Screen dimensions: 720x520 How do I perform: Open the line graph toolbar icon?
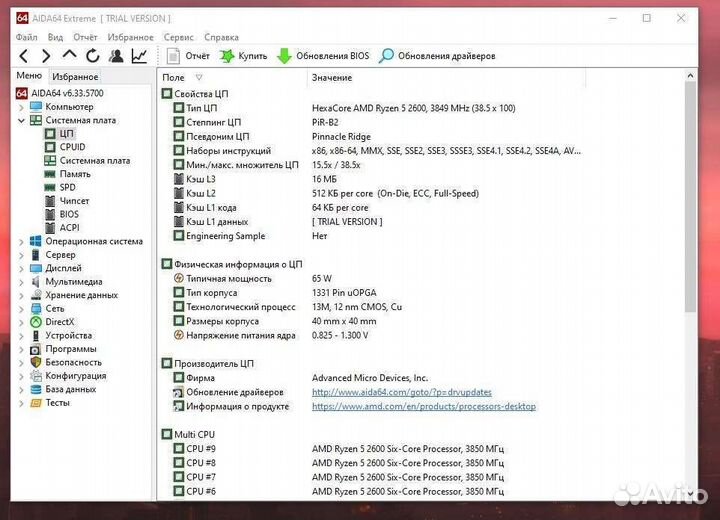(x=139, y=56)
